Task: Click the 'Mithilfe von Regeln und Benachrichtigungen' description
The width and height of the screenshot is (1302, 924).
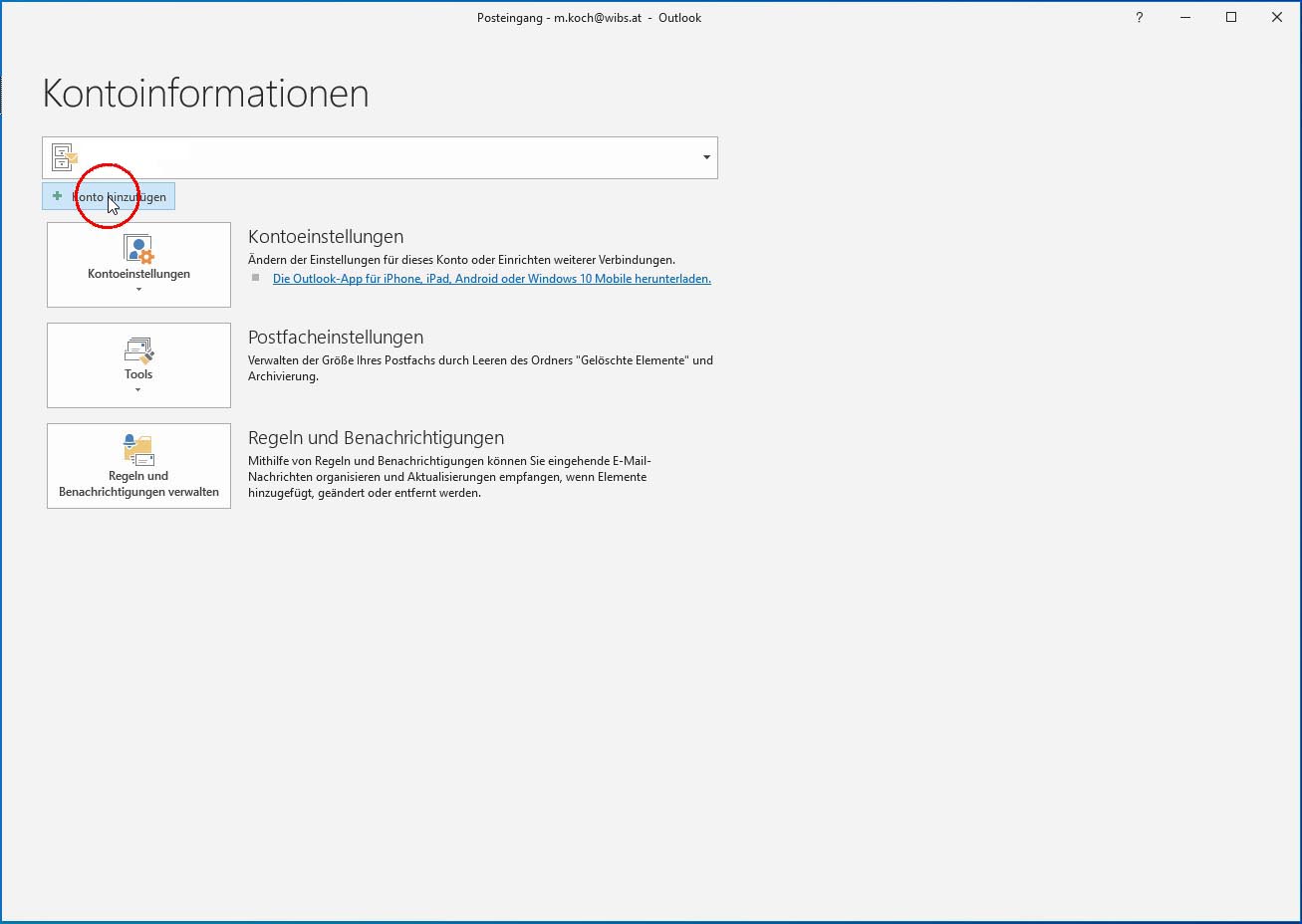Action: click(x=449, y=477)
